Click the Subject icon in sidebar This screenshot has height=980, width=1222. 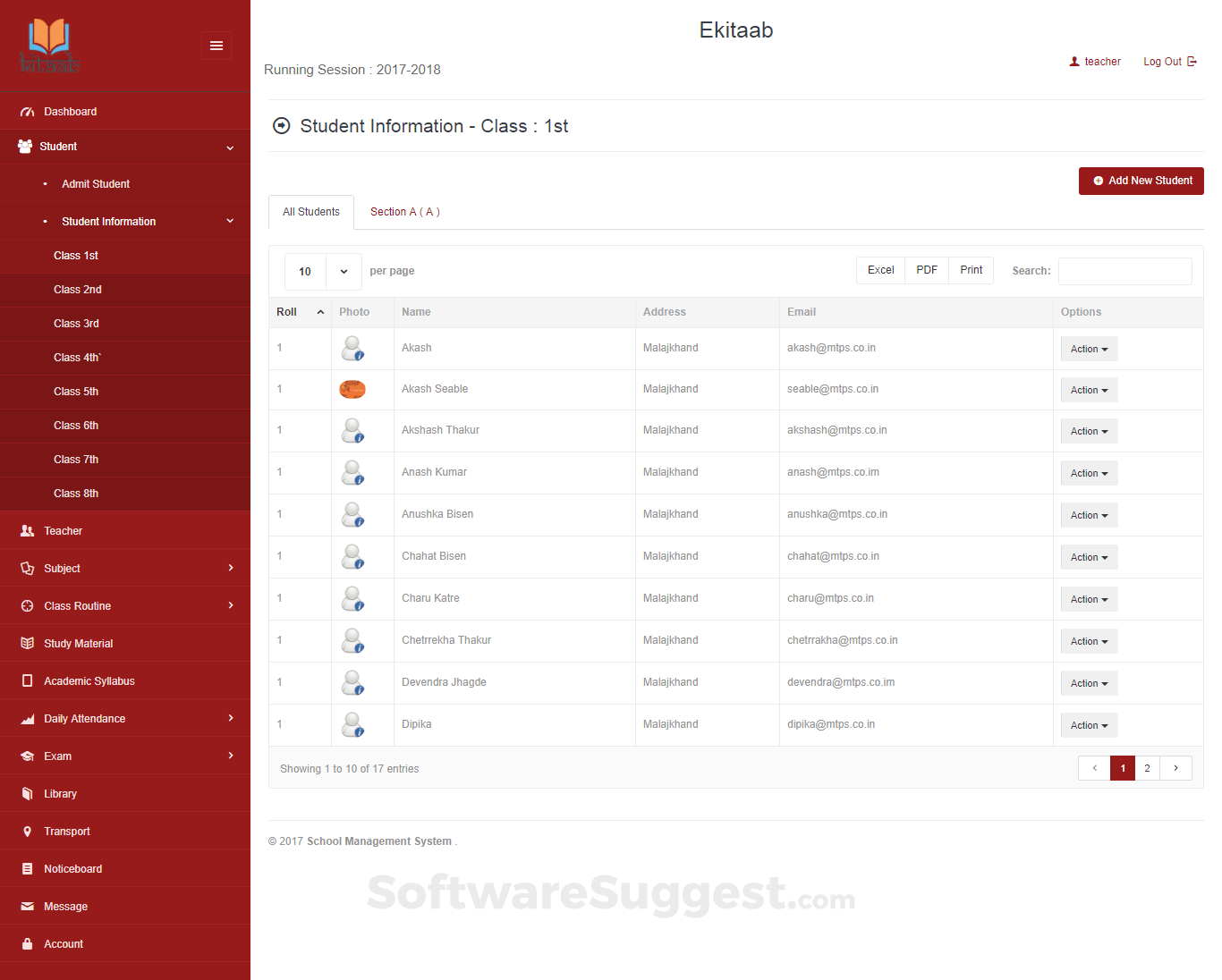[27, 568]
